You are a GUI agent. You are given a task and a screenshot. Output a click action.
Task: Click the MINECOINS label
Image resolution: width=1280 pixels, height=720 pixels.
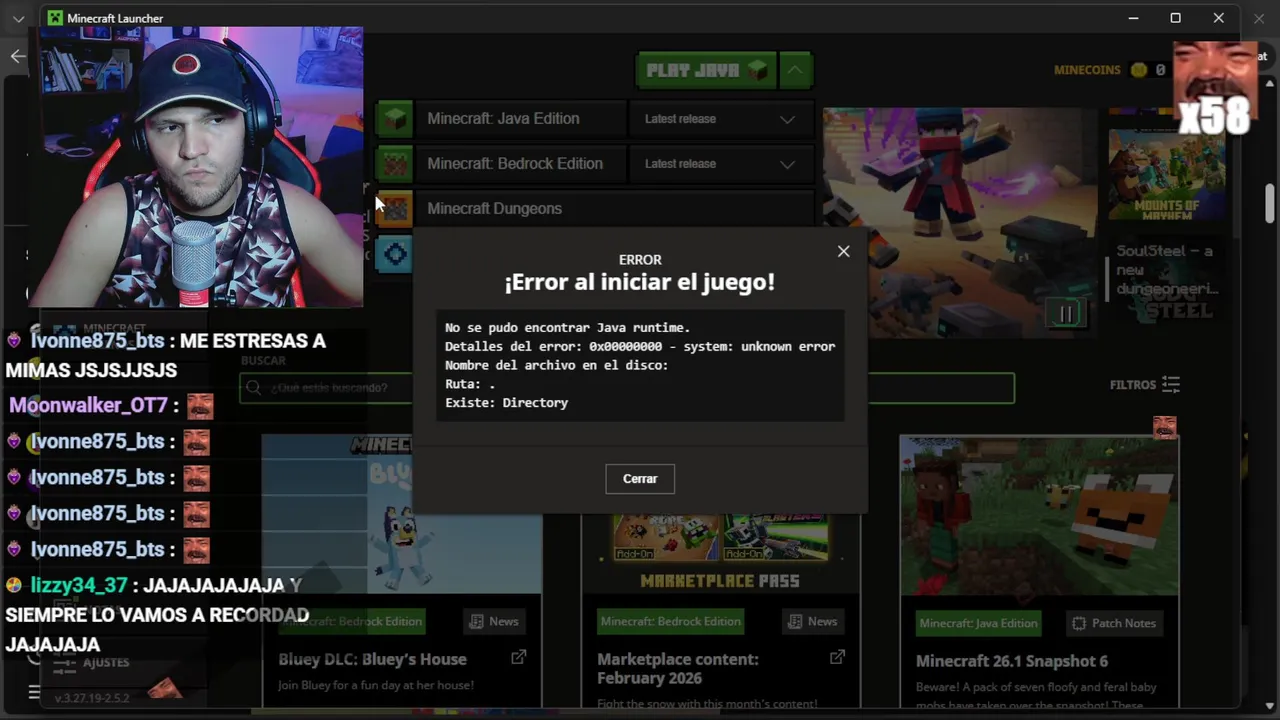tap(1087, 70)
